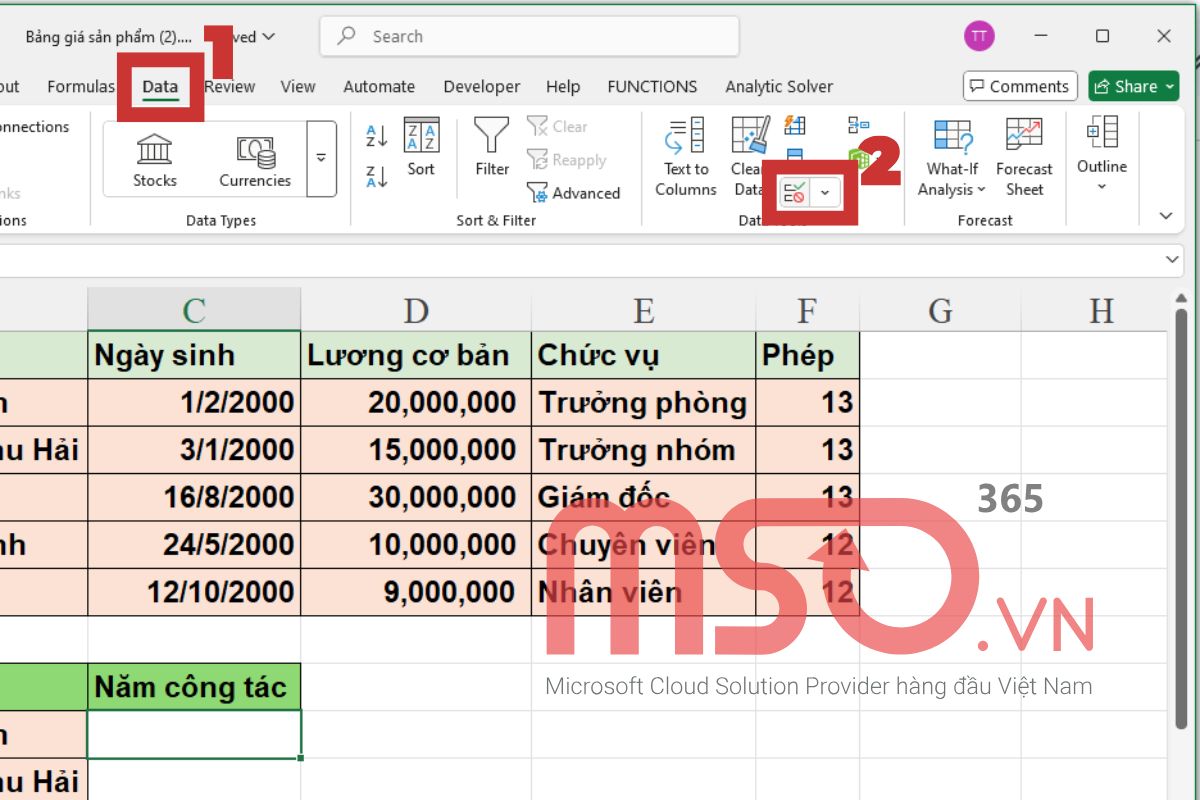This screenshot has width=1200, height=800.
Task: Select the 'Ngày sinh' header cell
Action: 194,355
